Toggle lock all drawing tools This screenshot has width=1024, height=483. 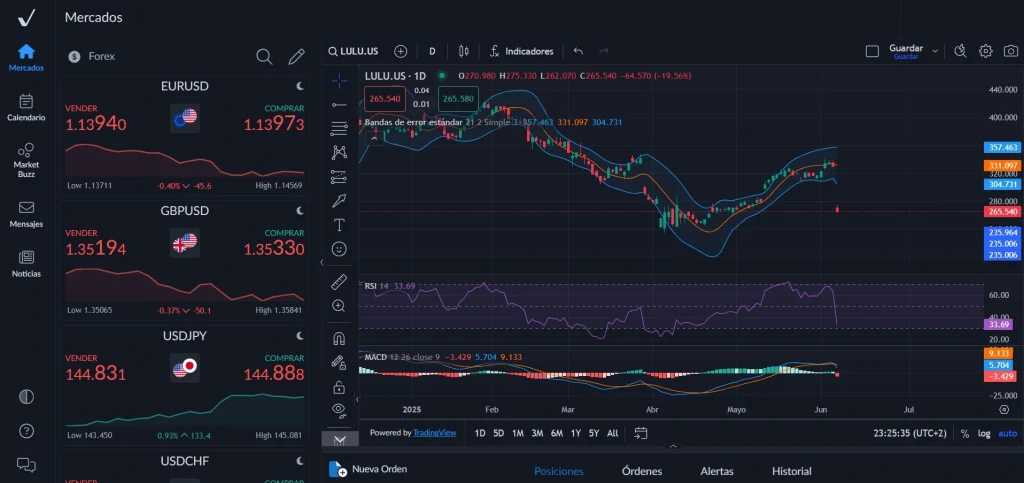(x=339, y=387)
